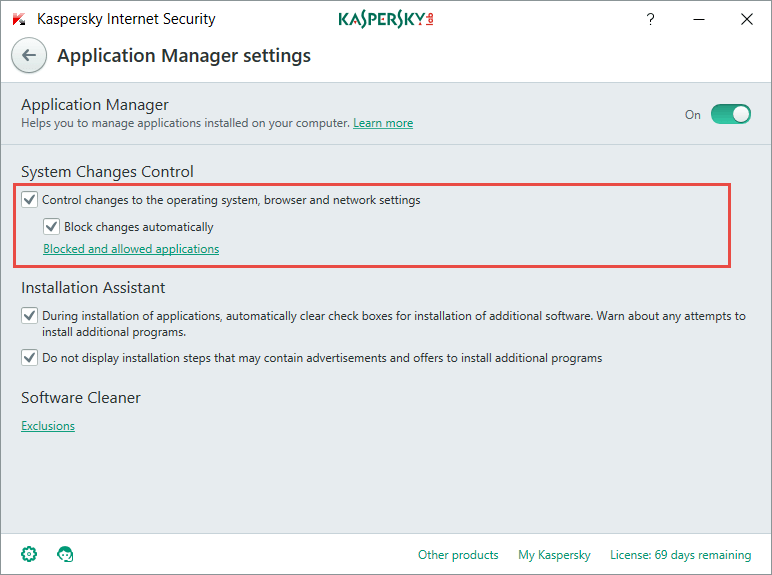
Task: Turn off the Application Manager switch
Action: tap(731, 114)
